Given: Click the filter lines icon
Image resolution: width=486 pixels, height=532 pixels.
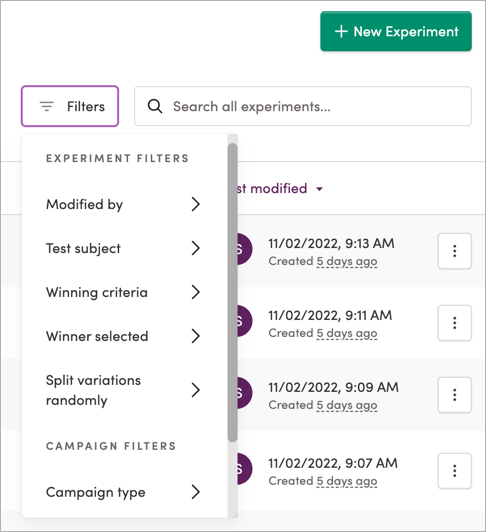Looking at the screenshot, I should pyautogui.click(x=47, y=106).
